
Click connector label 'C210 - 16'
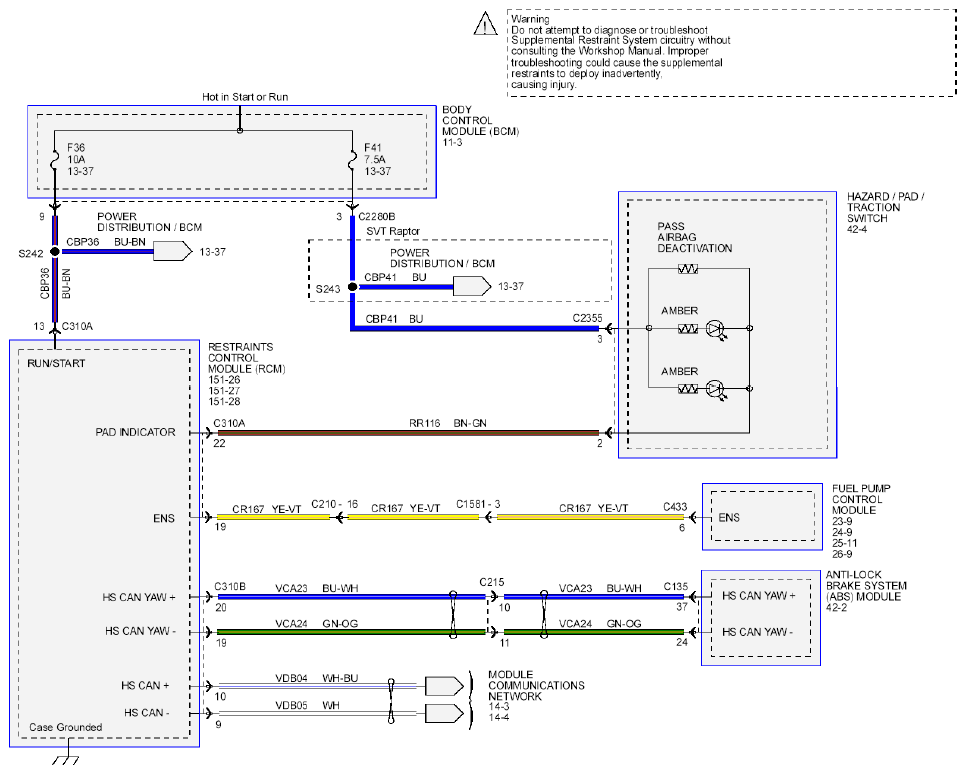click(335, 504)
